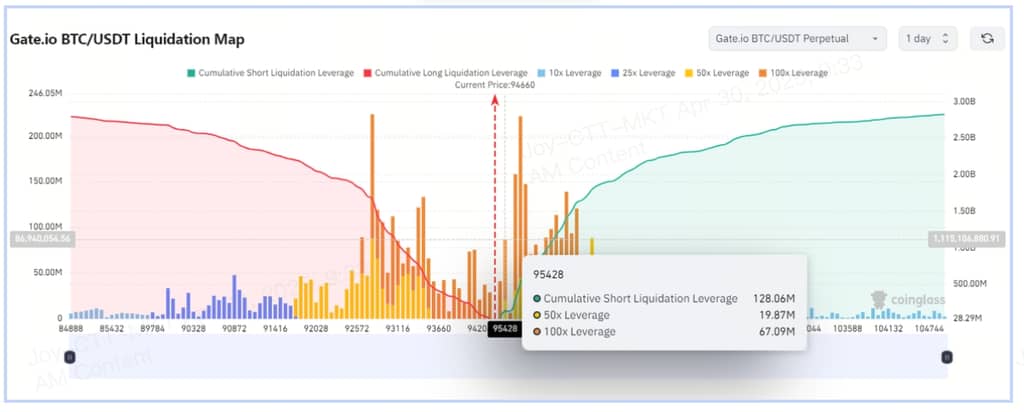Toggle Cumulative Short Liquidation Leverage legend
The image size is (1024, 412).
(270, 73)
